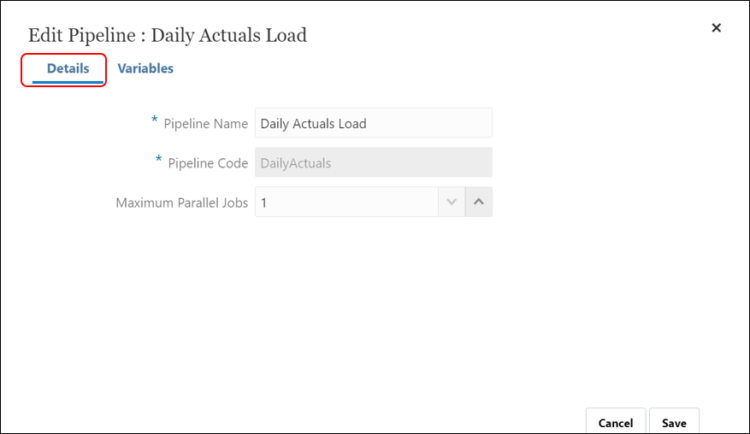Cancel editing the pipeline
The height and width of the screenshot is (434, 750).
(615, 422)
